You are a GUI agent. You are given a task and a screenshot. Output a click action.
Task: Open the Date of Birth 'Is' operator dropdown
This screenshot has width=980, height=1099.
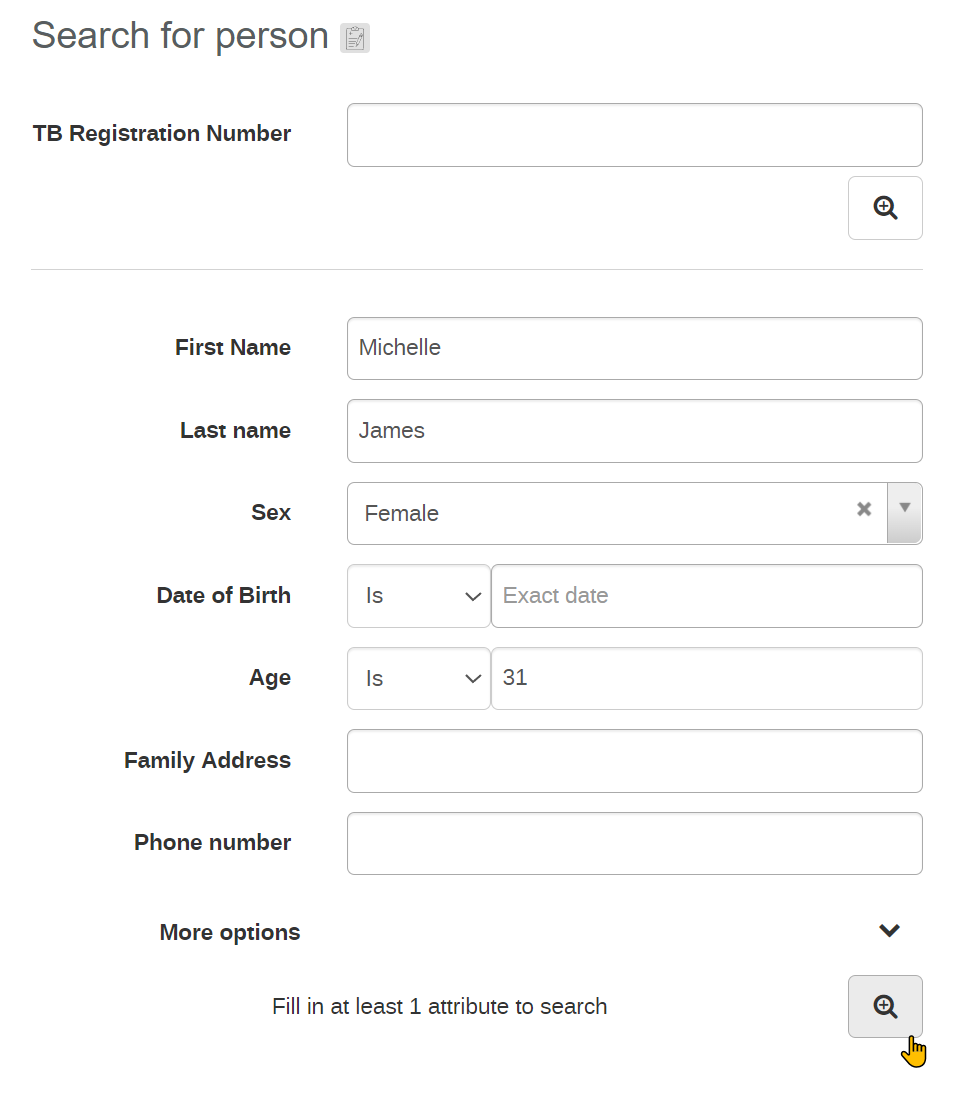pyautogui.click(x=418, y=596)
